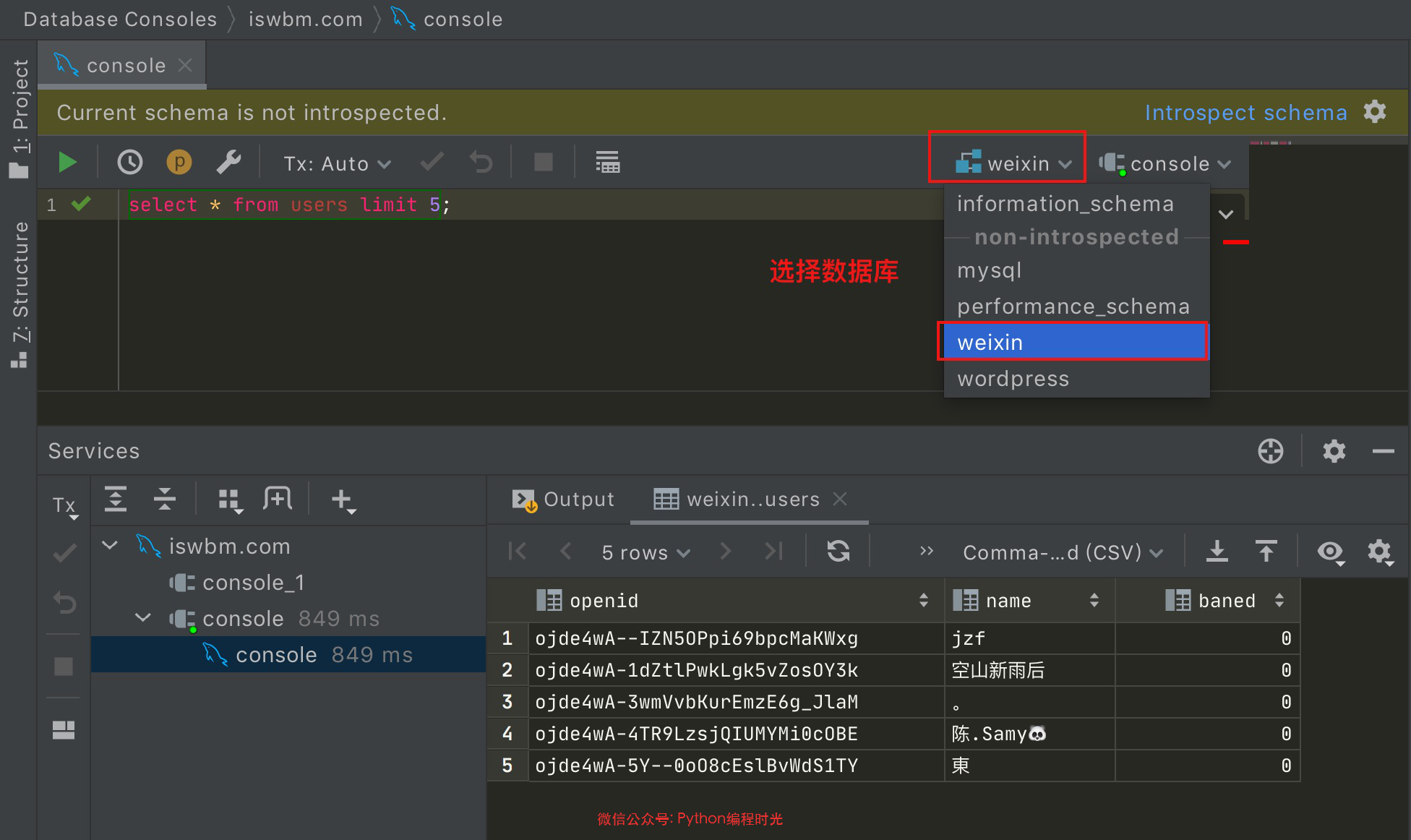Toggle the eye view options in the results toolbar
Viewport: 1411px width, 840px height.
(1330, 552)
